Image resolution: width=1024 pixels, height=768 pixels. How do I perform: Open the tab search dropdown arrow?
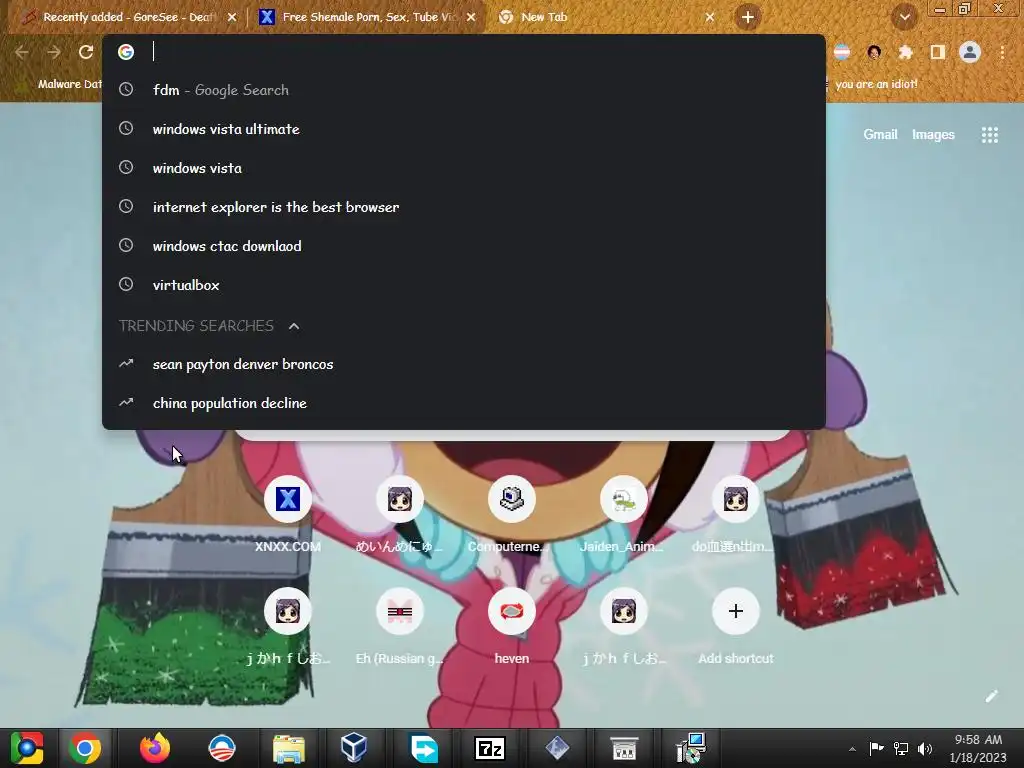[x=904, y=17]
